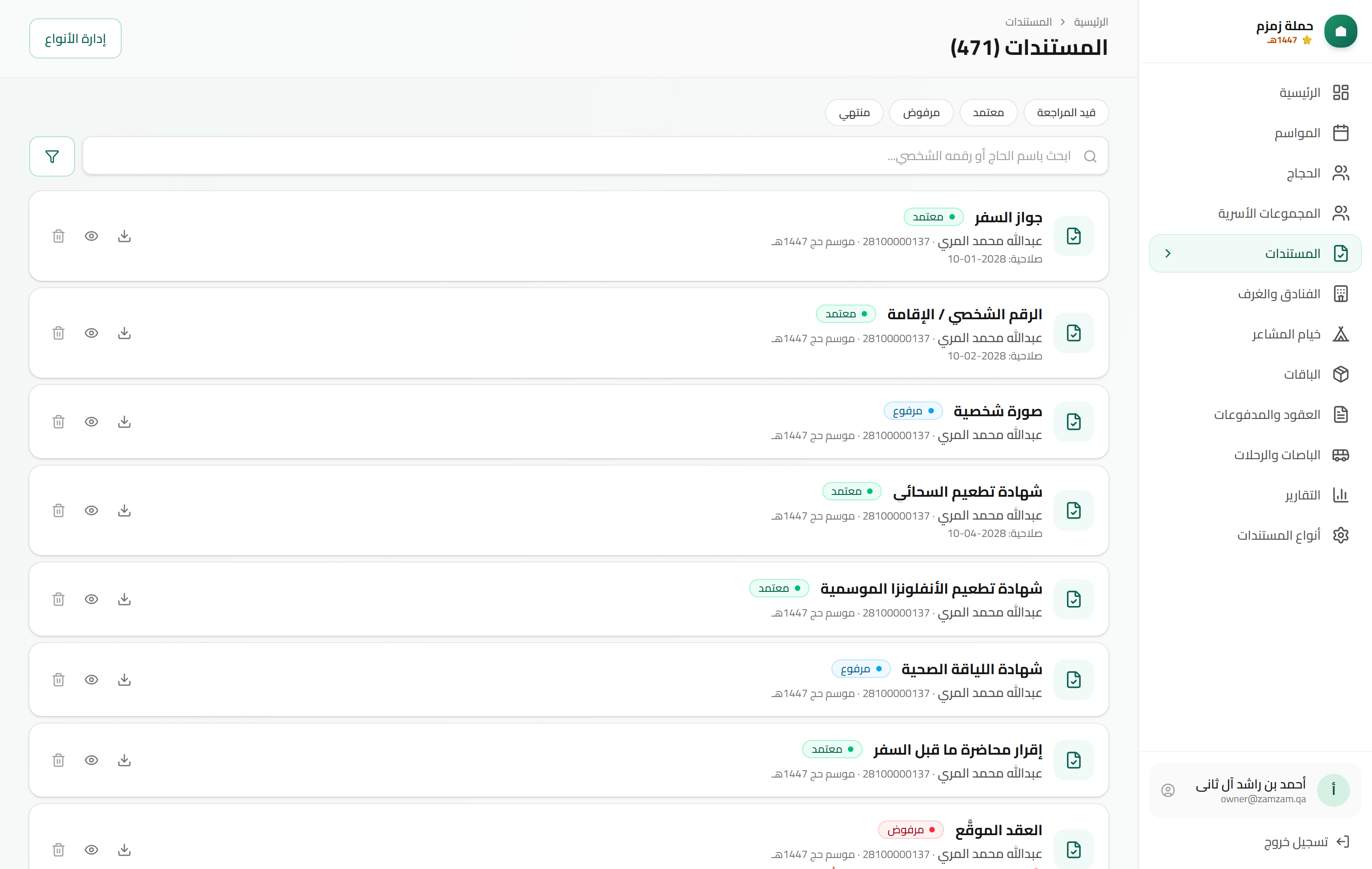
Task: Filter by منتهي status chip
Action: (854, 113)
